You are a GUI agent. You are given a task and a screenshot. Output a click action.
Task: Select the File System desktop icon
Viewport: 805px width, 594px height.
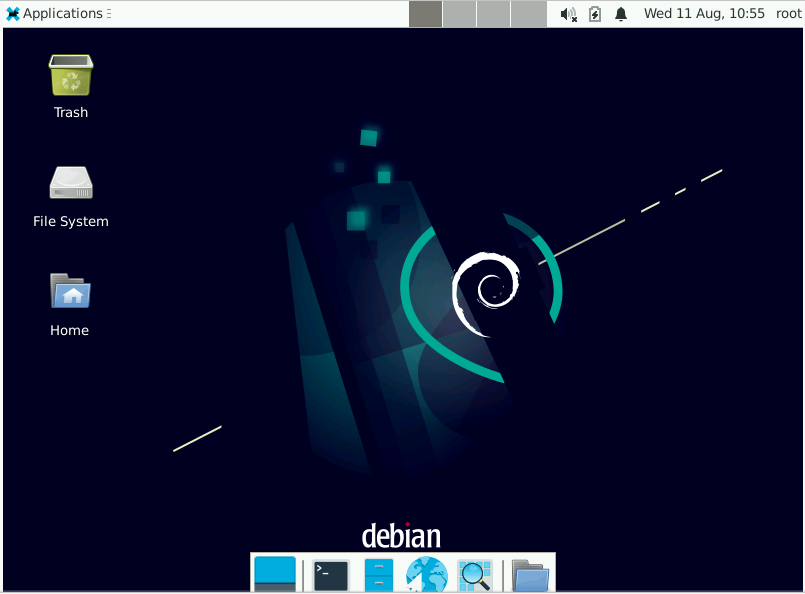pyautogui.click(x=71, y=183)
